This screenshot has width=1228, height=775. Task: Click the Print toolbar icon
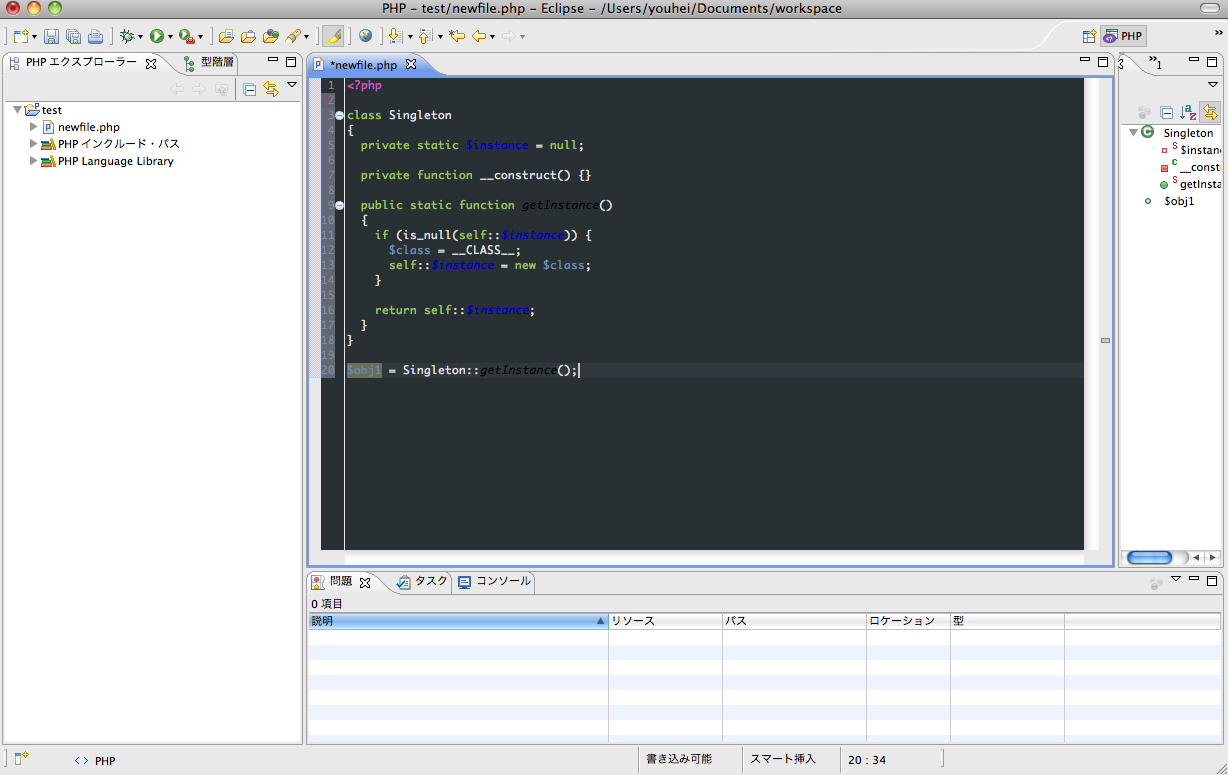coord(95,36)
